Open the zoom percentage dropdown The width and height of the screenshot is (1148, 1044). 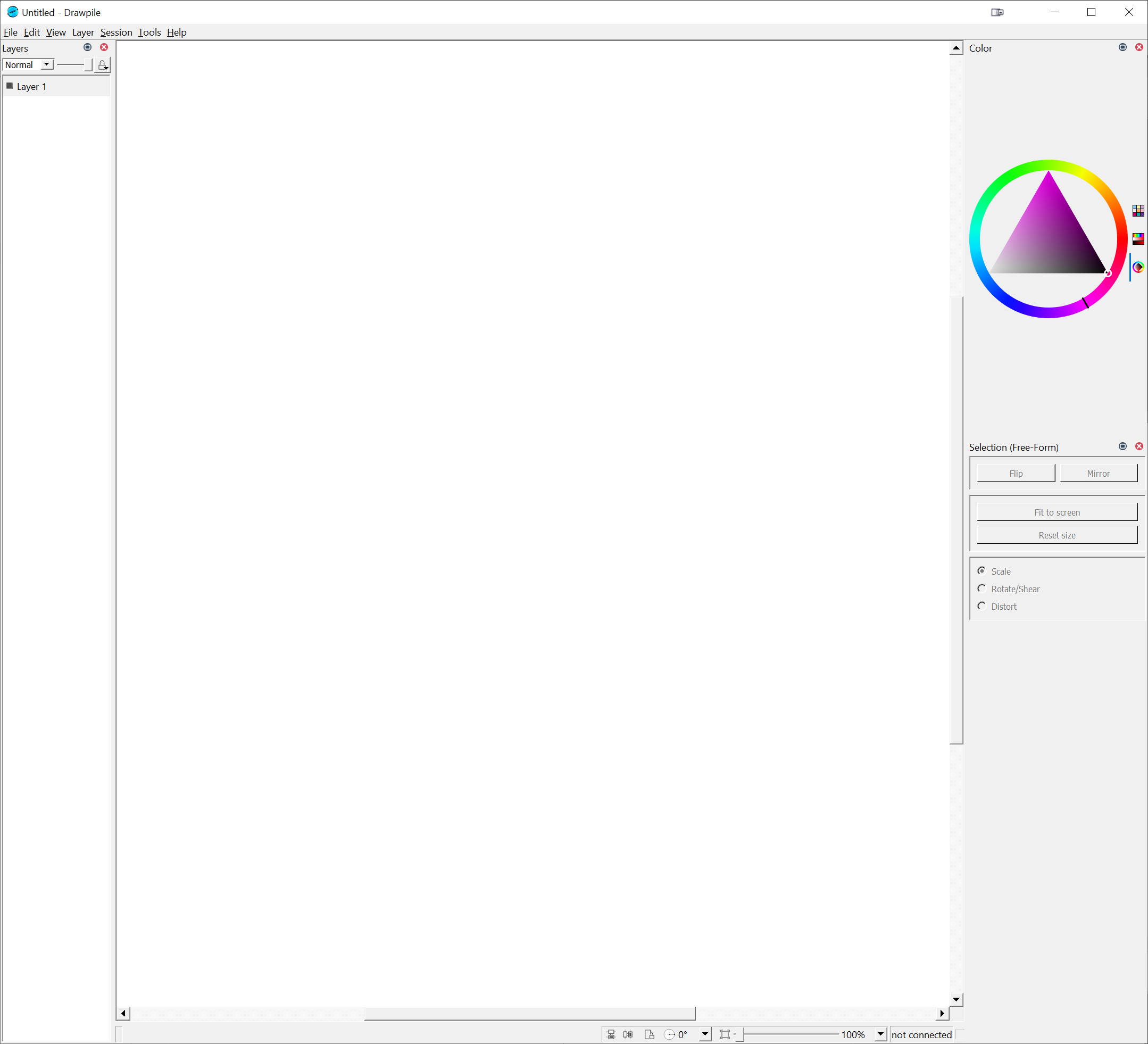click(x=880, y=1034)
